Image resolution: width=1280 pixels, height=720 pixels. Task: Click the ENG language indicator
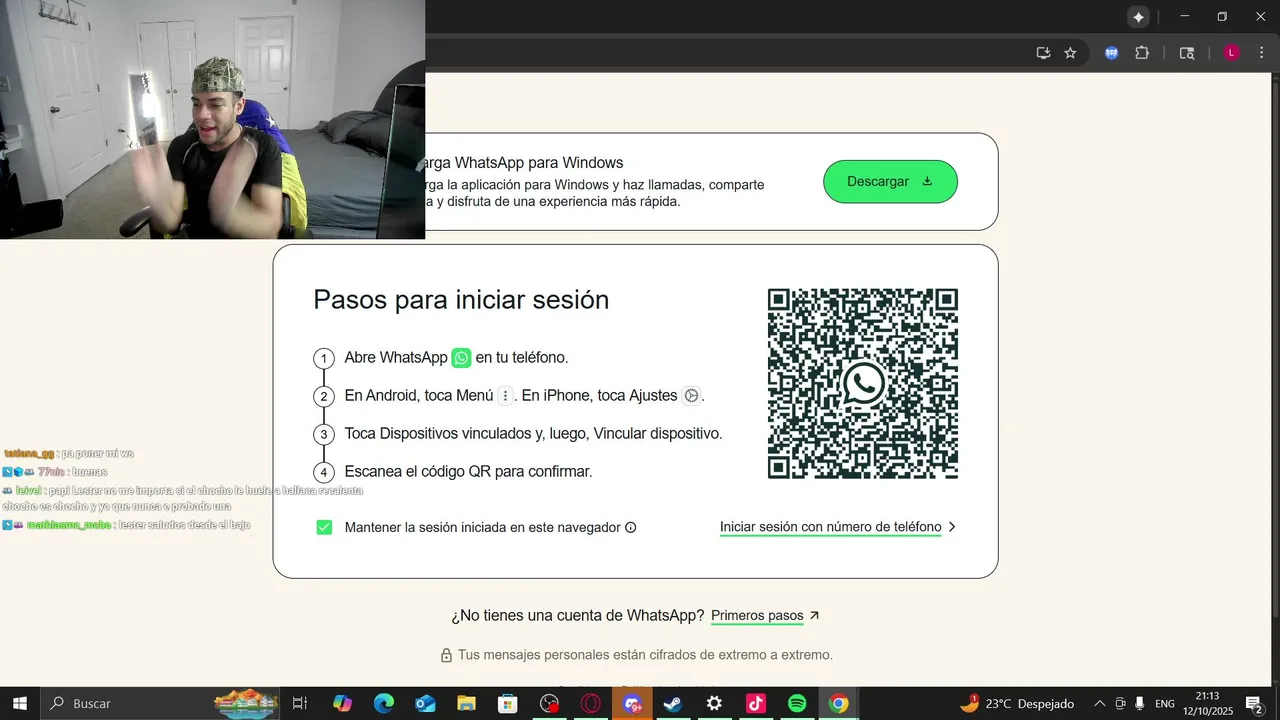pos(1166,704)
